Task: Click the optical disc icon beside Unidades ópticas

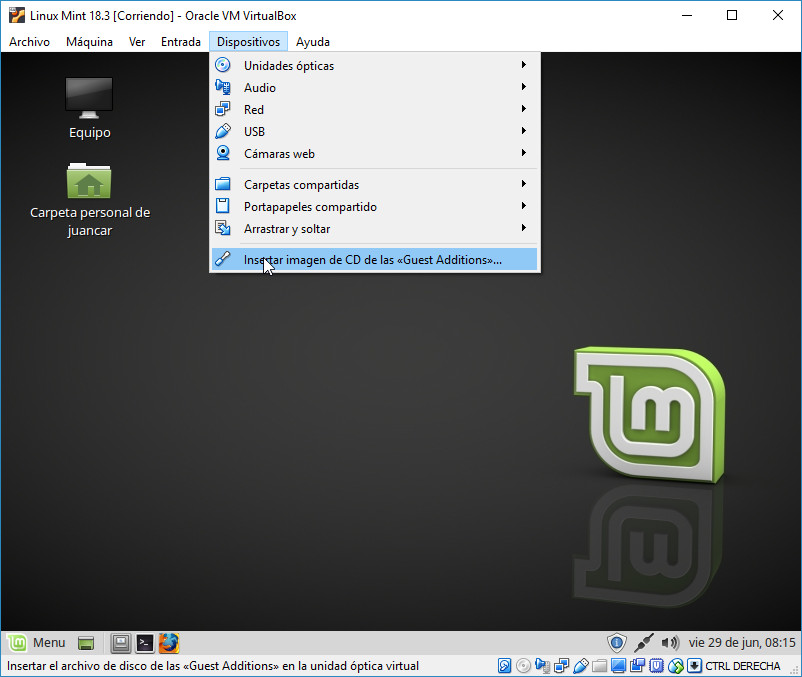Action: pyautogui.click(x=222, y=65)
